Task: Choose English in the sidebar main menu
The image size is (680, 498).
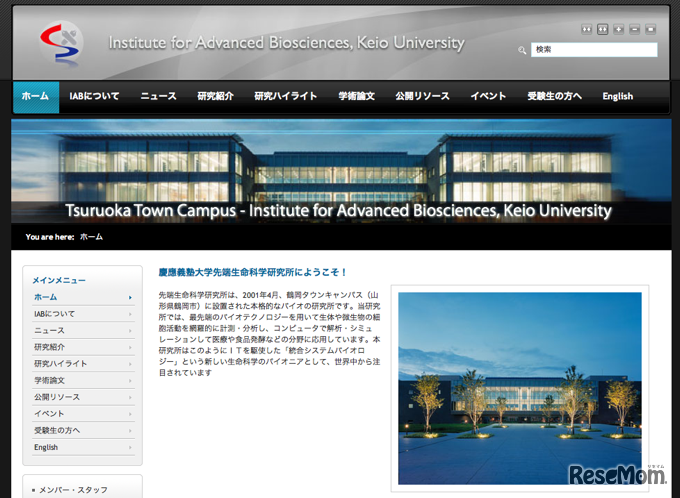Action: point(83,447)
